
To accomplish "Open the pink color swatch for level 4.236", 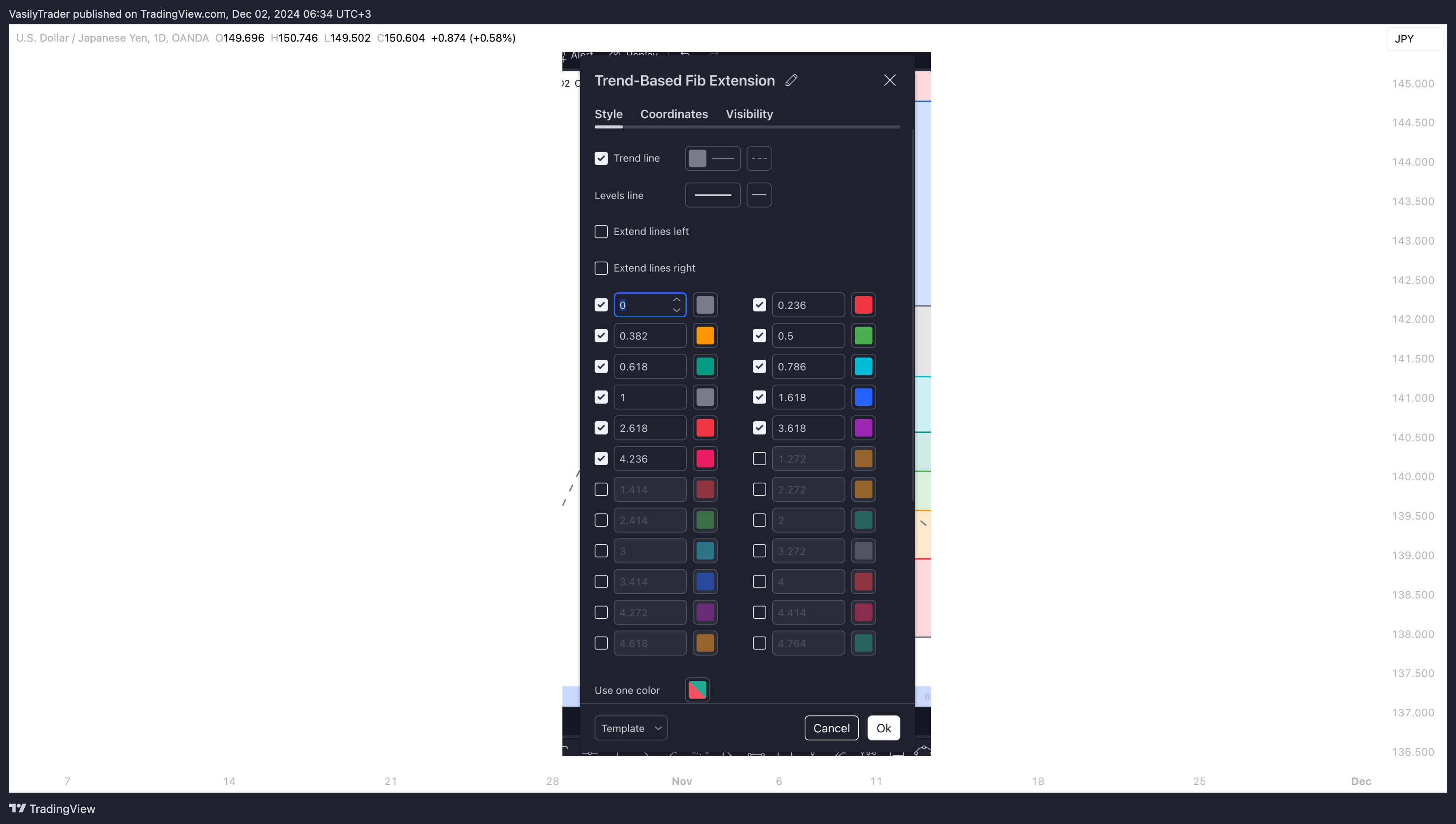I will (x=705, y=459).
